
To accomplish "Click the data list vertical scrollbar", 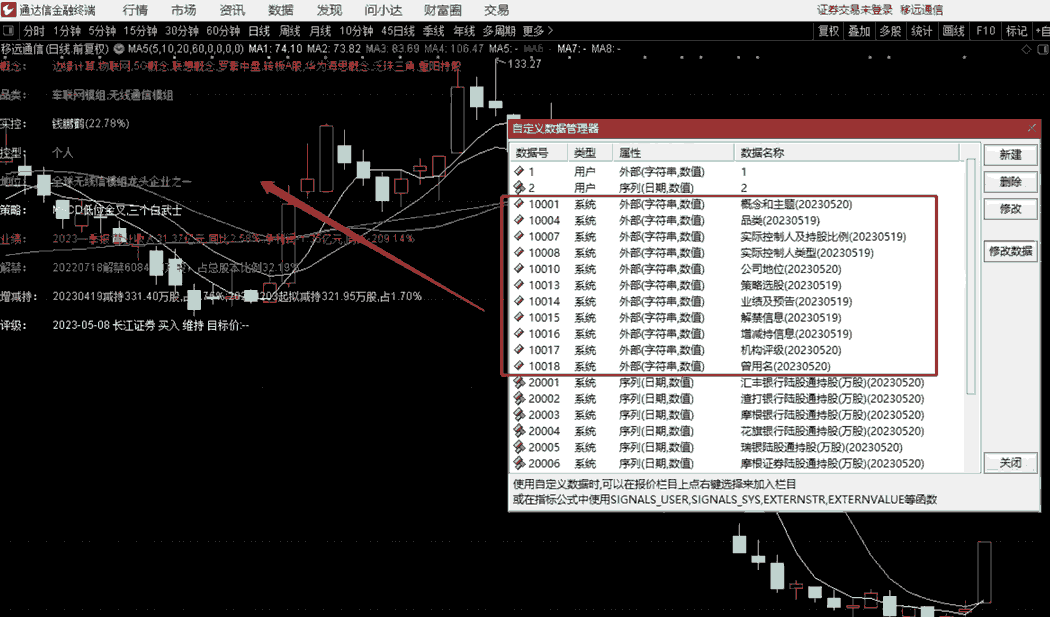I will click(x=971, y=276).
